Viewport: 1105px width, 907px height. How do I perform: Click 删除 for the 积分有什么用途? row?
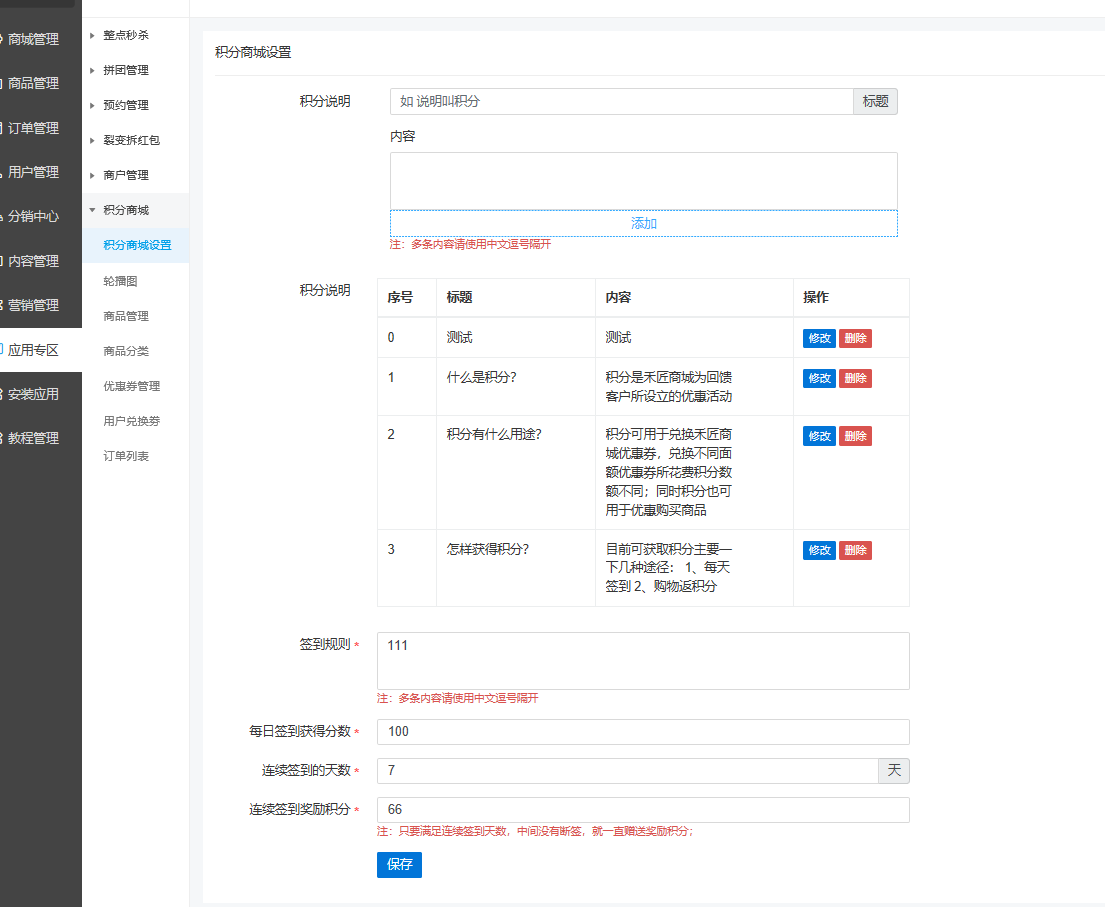click(856, 436)
